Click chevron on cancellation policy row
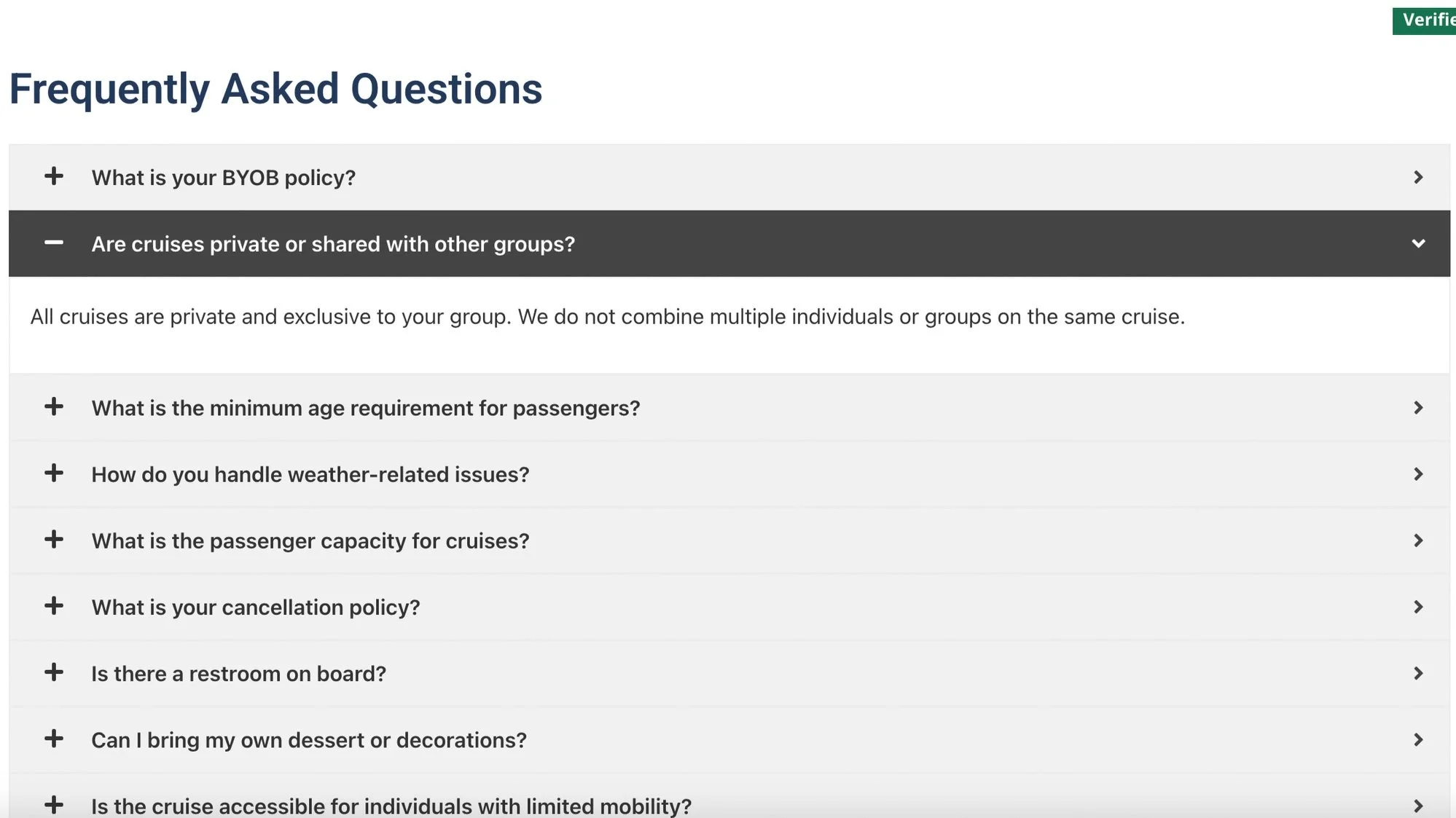1456x818 pixels. tap(1417, 607)
